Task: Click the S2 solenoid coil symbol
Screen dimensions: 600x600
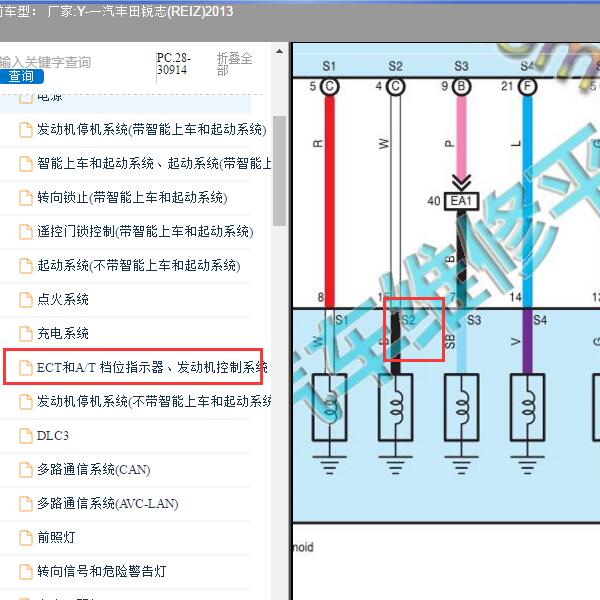Action: coord(395,408)
